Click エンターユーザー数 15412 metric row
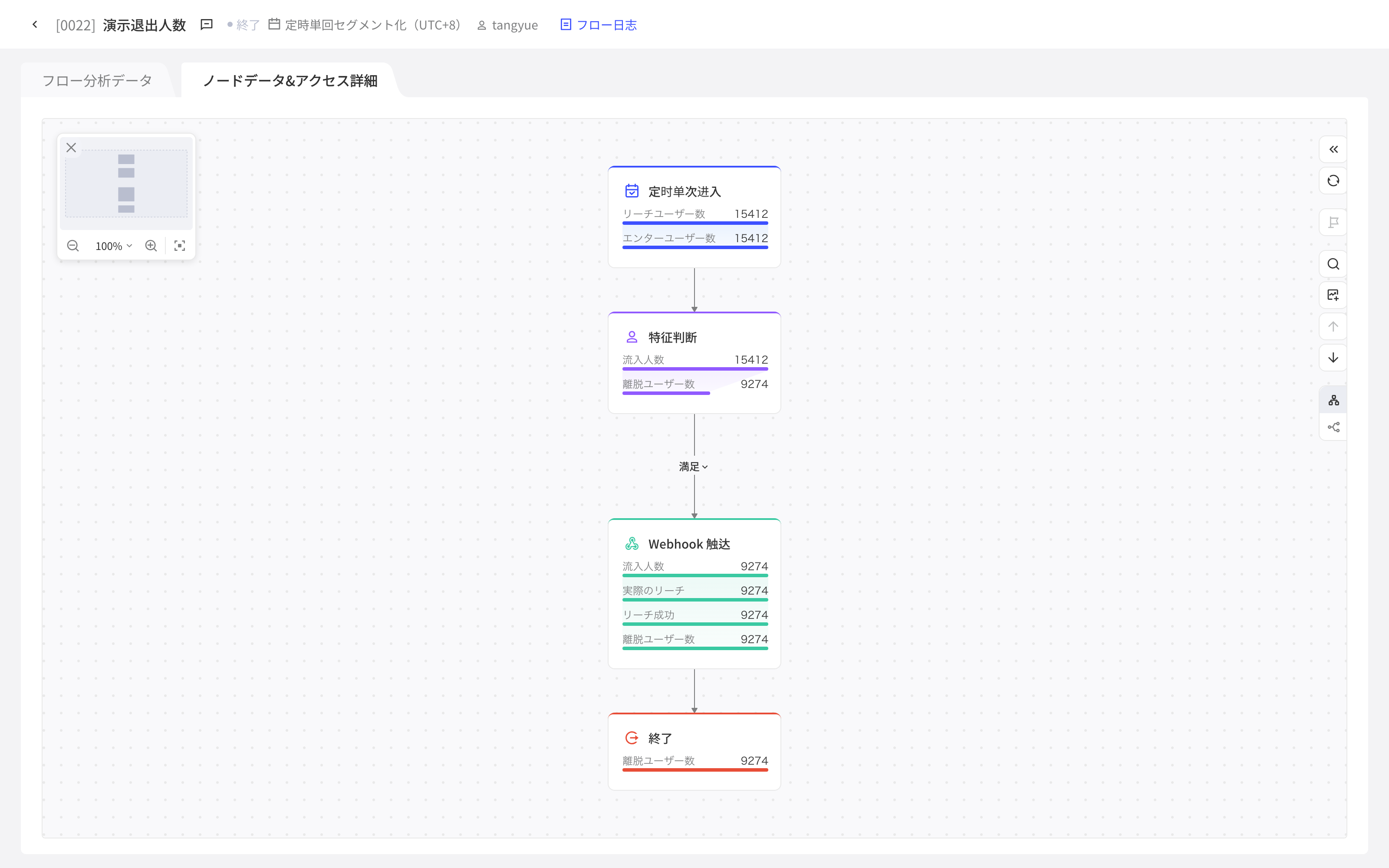Image resolution: width=1389 pixels, height=868 pixels. (x=694, y=240)
